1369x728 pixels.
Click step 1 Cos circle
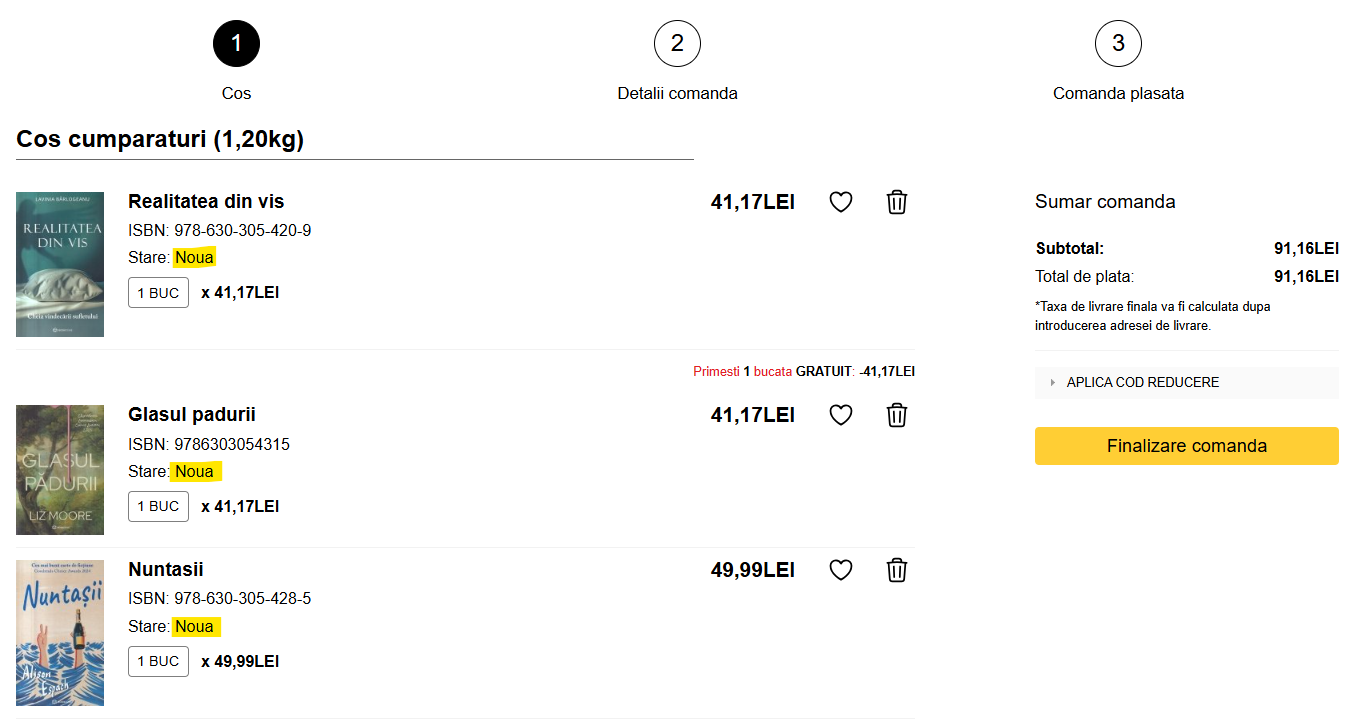[x=236, y=44]
